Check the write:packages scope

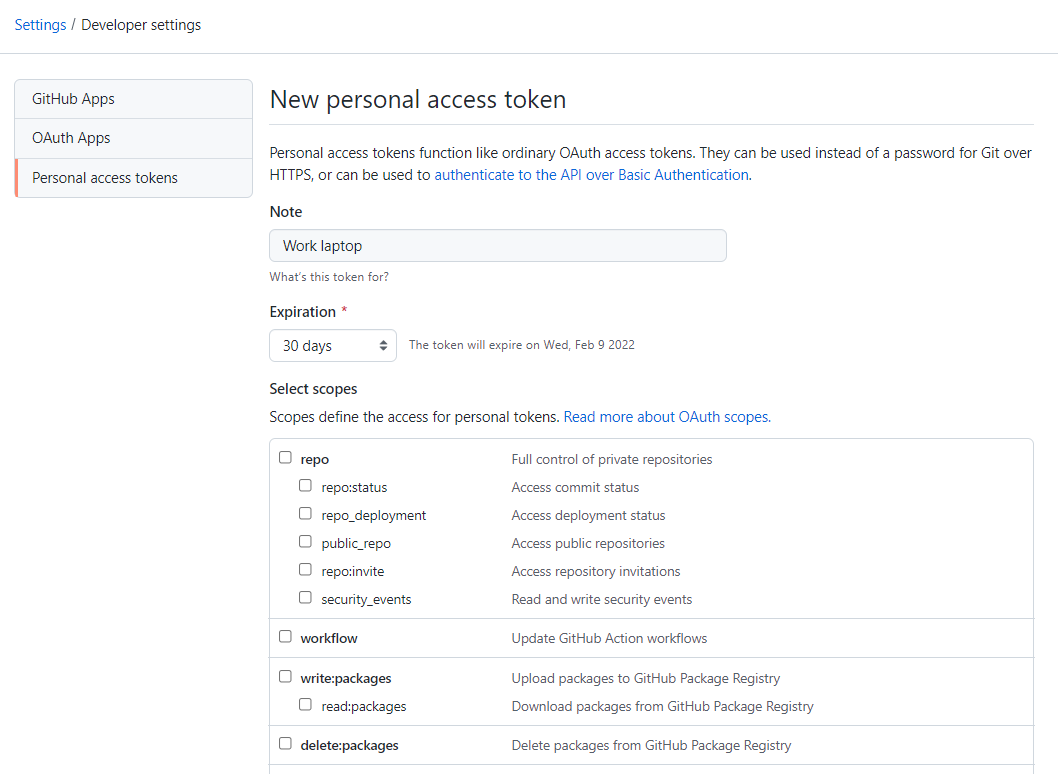(x=285, y=676)
